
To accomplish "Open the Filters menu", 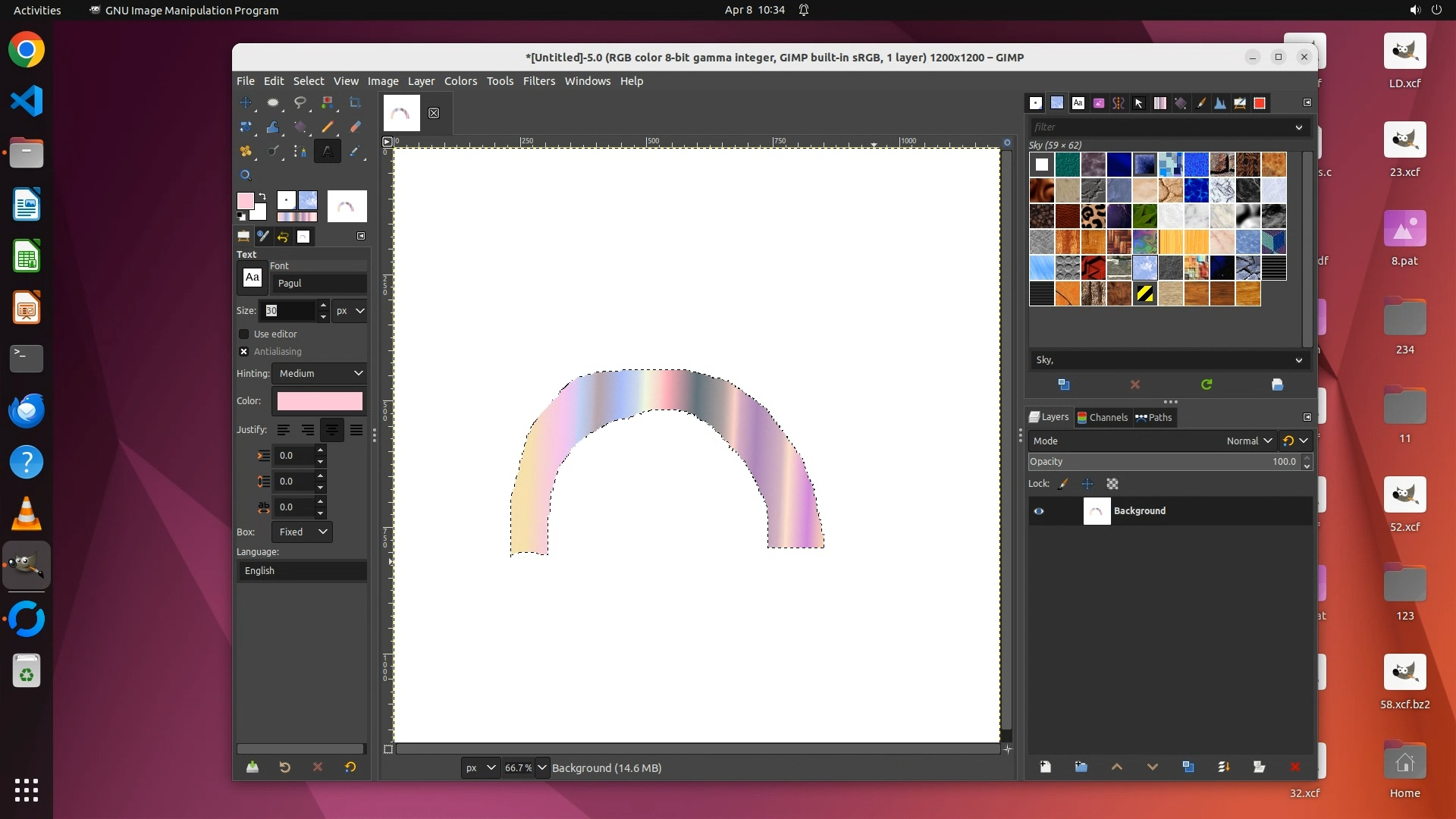I will [538, 80].
